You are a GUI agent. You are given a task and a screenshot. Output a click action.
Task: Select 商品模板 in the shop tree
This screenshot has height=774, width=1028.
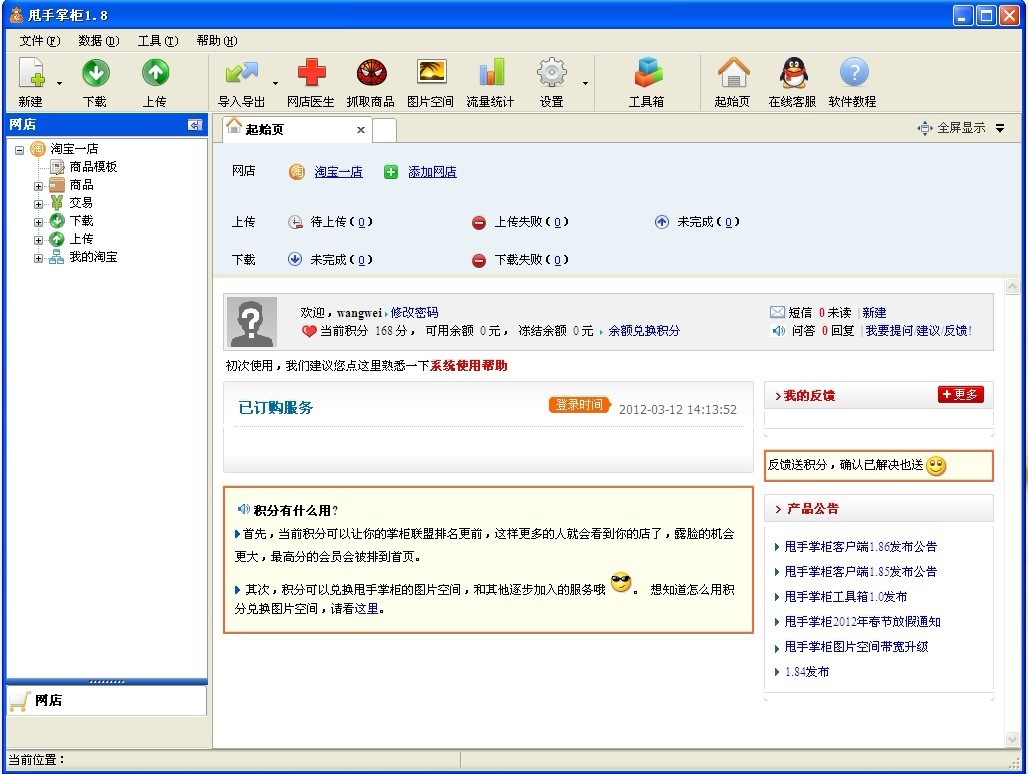[93, 167]
